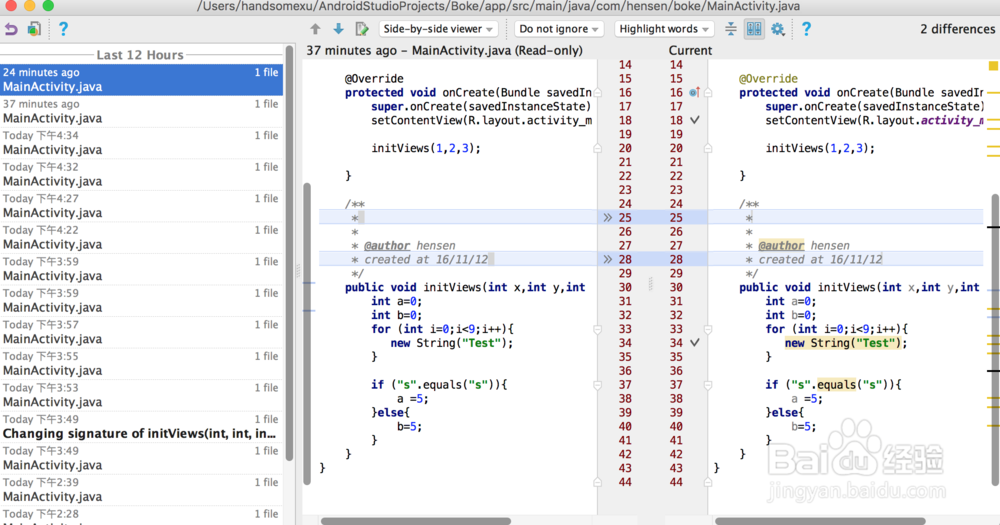The image size is (1000, 525).
Task: Select the Today 下午4:34 revision
Action: pos(141,143)
